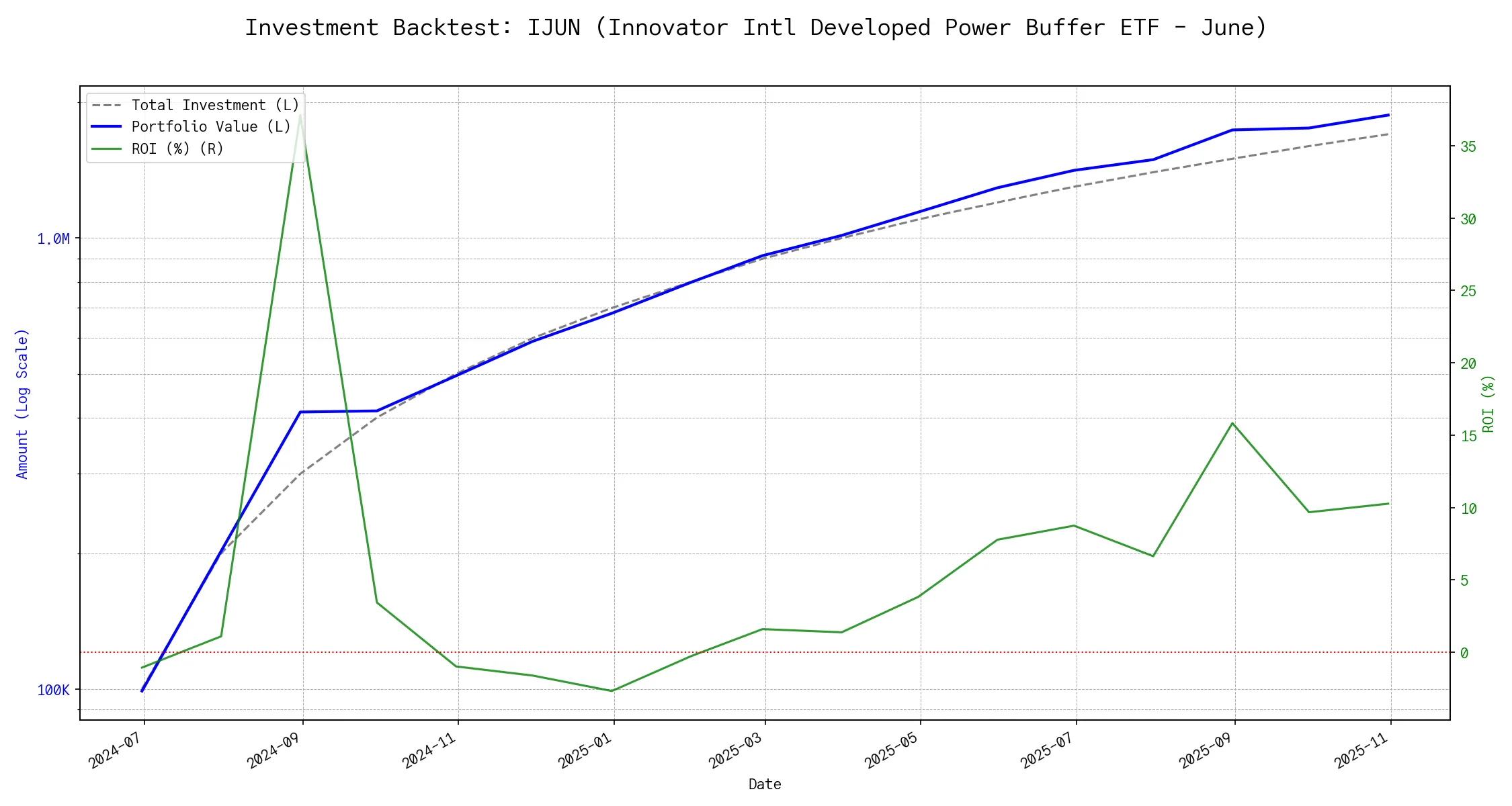Click the chart title text

tap(755, 28)
